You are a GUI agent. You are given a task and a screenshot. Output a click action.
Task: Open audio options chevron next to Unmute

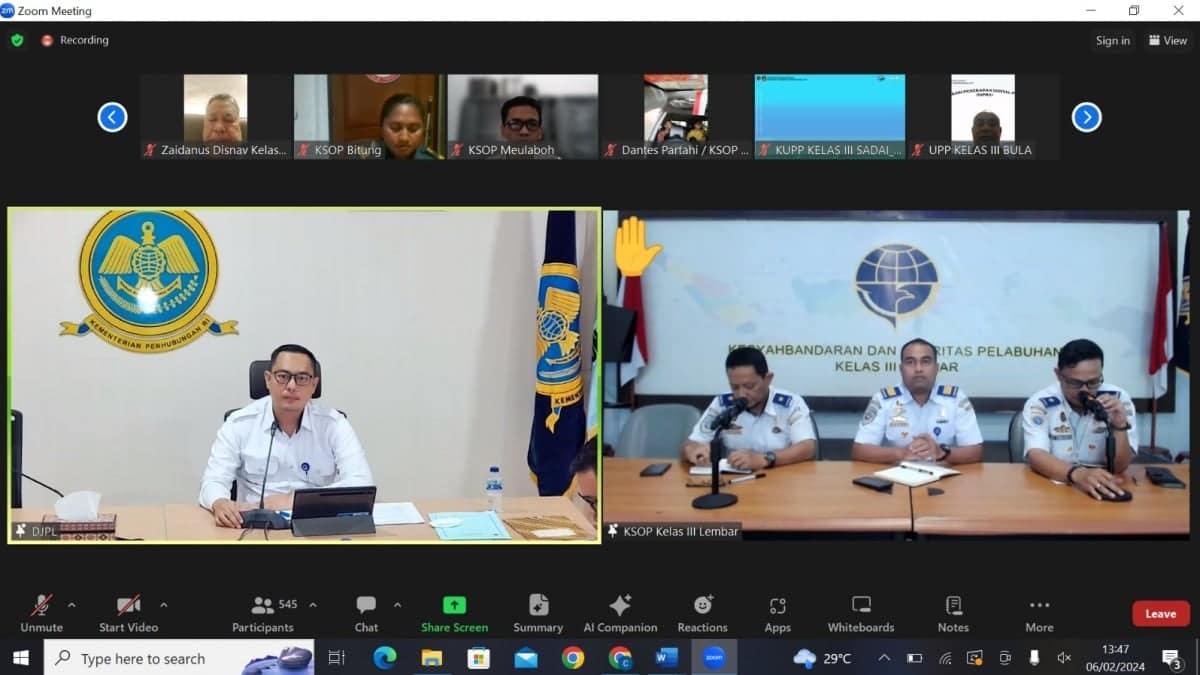[x=73, y=605]
